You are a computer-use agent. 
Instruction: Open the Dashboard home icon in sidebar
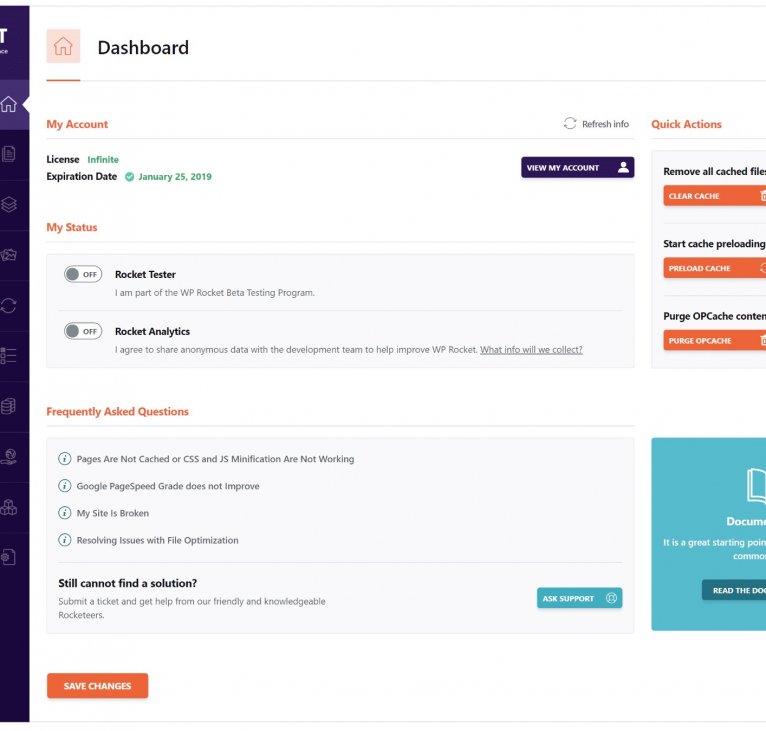pyautogui.click(x=9, y=104)
